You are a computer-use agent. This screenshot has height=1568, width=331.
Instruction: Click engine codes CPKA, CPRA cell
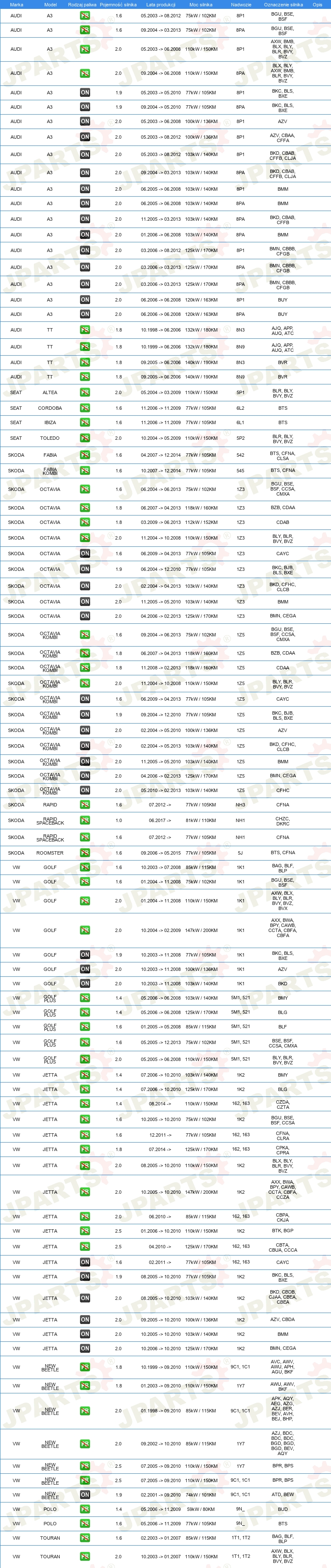283,1151
